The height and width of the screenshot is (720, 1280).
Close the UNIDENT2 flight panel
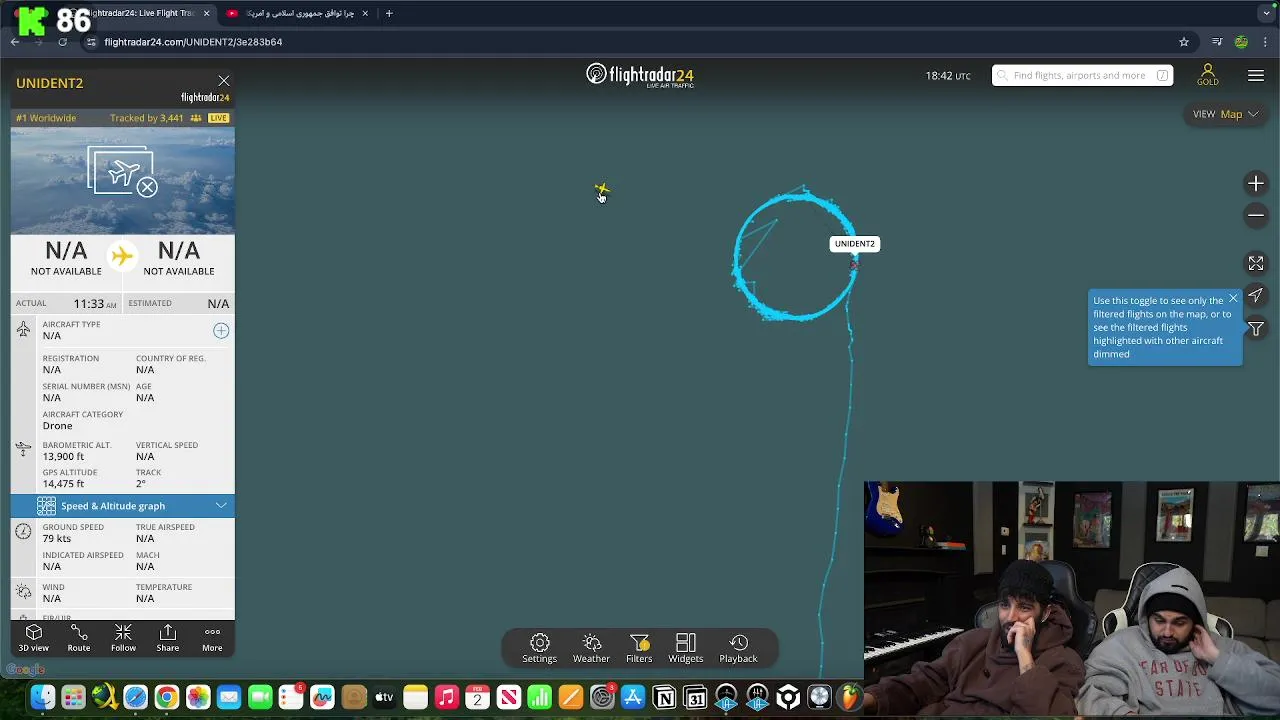(x=224, y=81)
